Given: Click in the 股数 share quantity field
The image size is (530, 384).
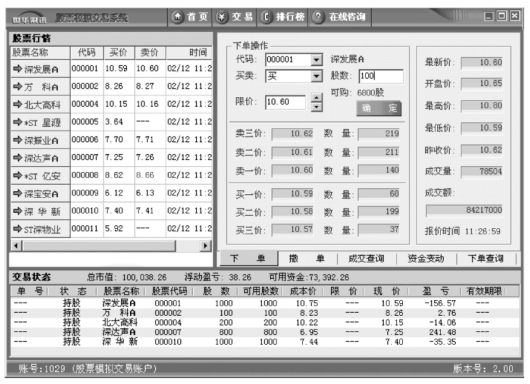Looking at the screenshot, I should coord(381,76).
